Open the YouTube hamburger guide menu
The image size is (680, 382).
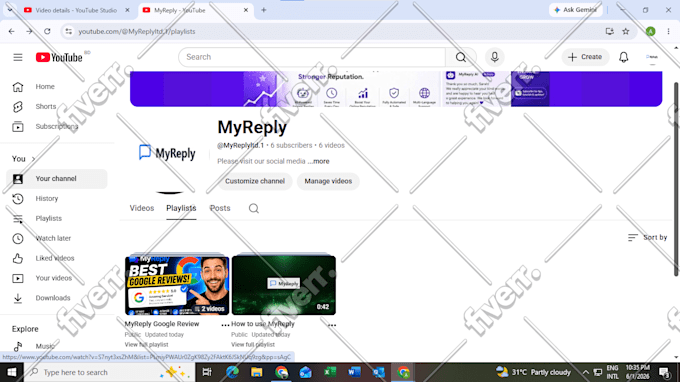[x=18, y=57]
